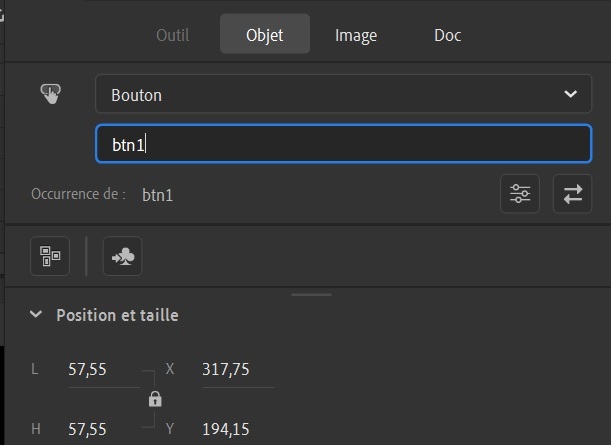Click the width value 57,55 next to L

[x=88, y=369]
